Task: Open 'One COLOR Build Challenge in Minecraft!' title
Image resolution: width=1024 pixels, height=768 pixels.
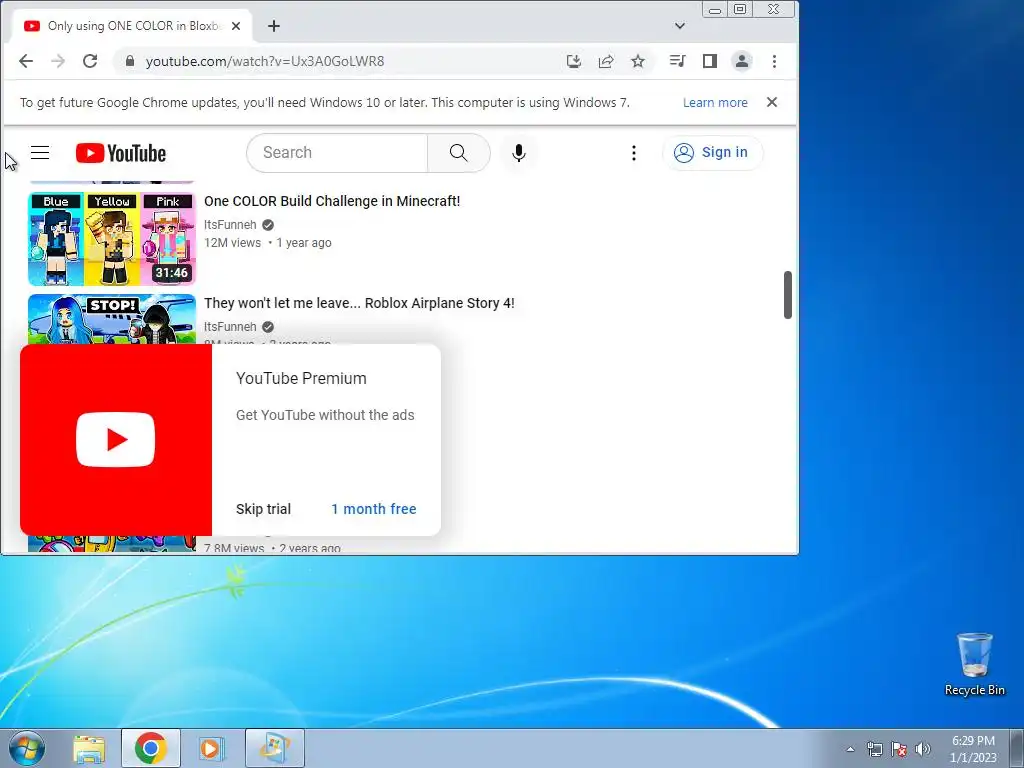Action: click(x=332, y=201)
